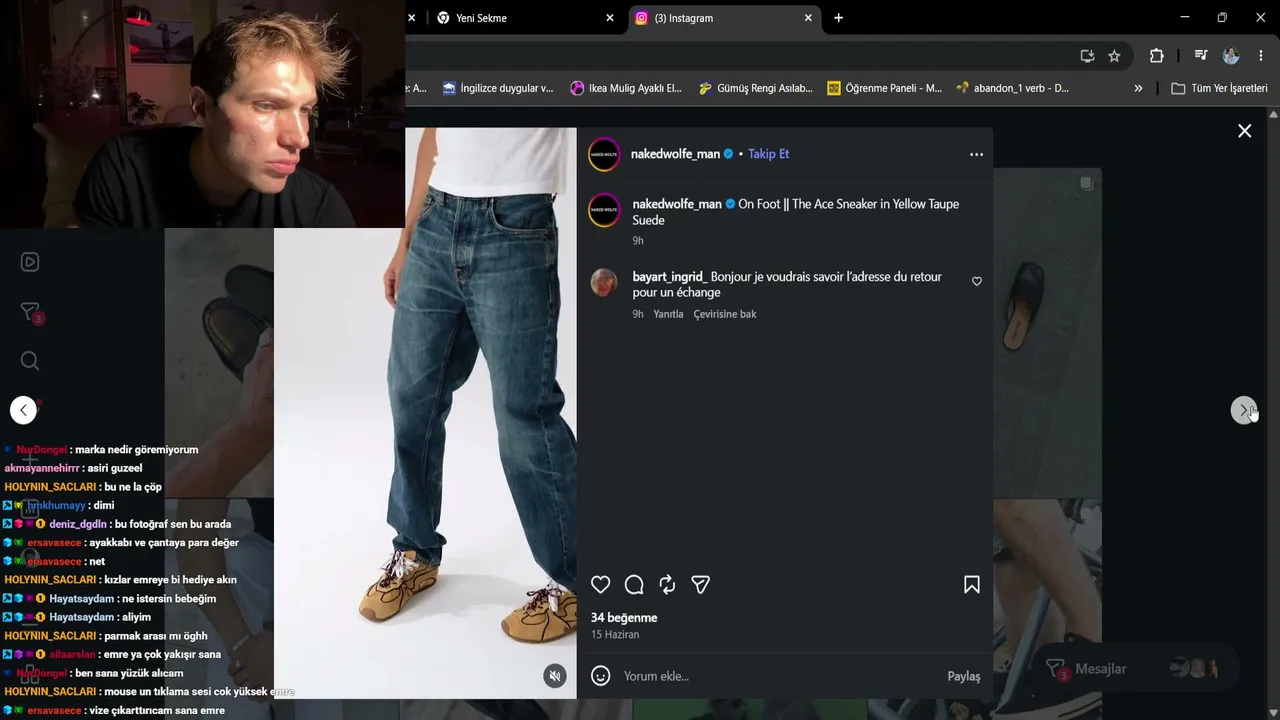The width and height of the screenshot is (1280, 720).
Task: Click the repost icon under the post
Action: (667, 585)
